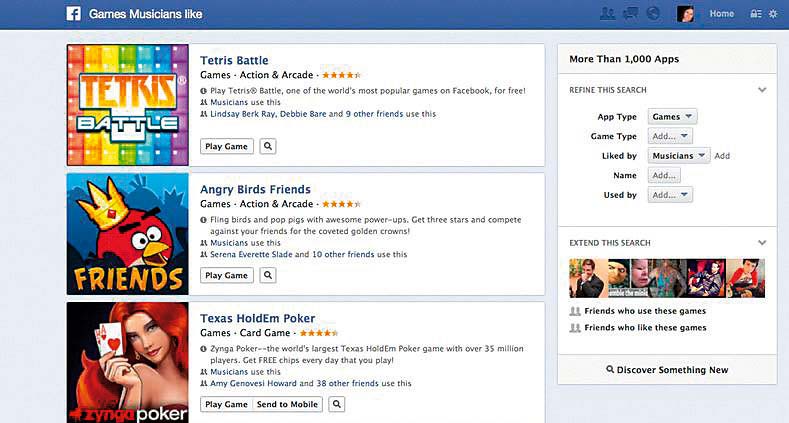Open Zynga Poker game thumbnail
Image resolution: width=789 pixels, height=423 pixels.
[x=128, y=363]
